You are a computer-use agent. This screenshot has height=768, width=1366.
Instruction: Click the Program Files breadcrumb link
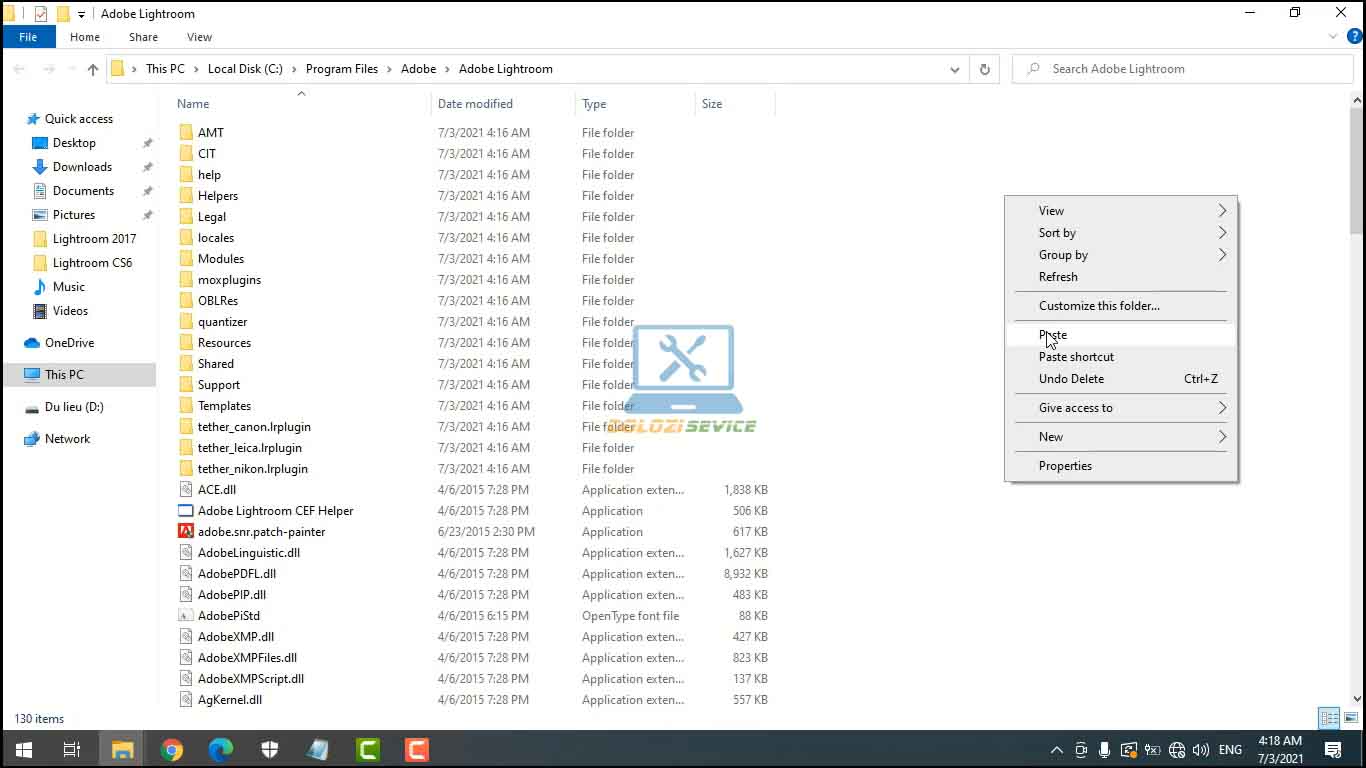pos(342,69)
